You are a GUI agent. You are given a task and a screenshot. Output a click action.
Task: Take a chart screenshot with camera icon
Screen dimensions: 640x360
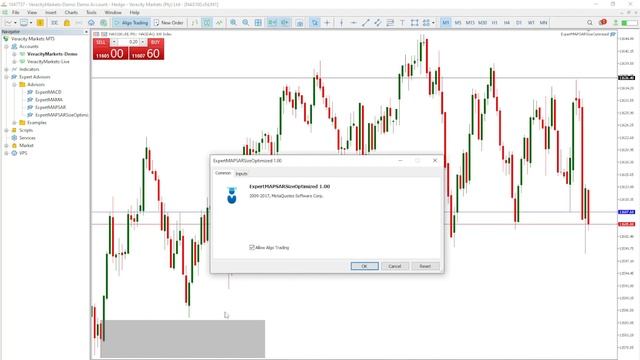(300, 23)
